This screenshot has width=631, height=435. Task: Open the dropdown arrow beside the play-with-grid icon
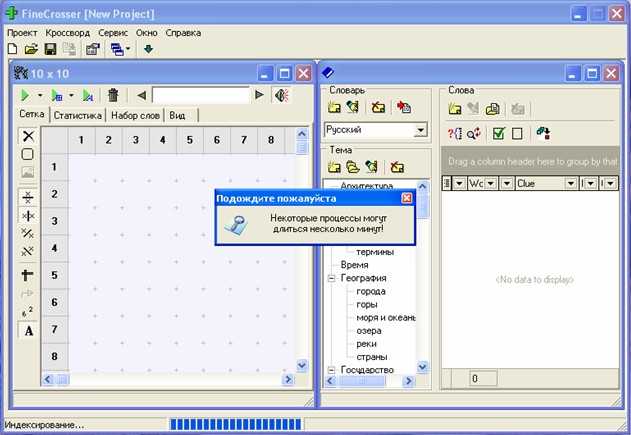tap(71, 95)
